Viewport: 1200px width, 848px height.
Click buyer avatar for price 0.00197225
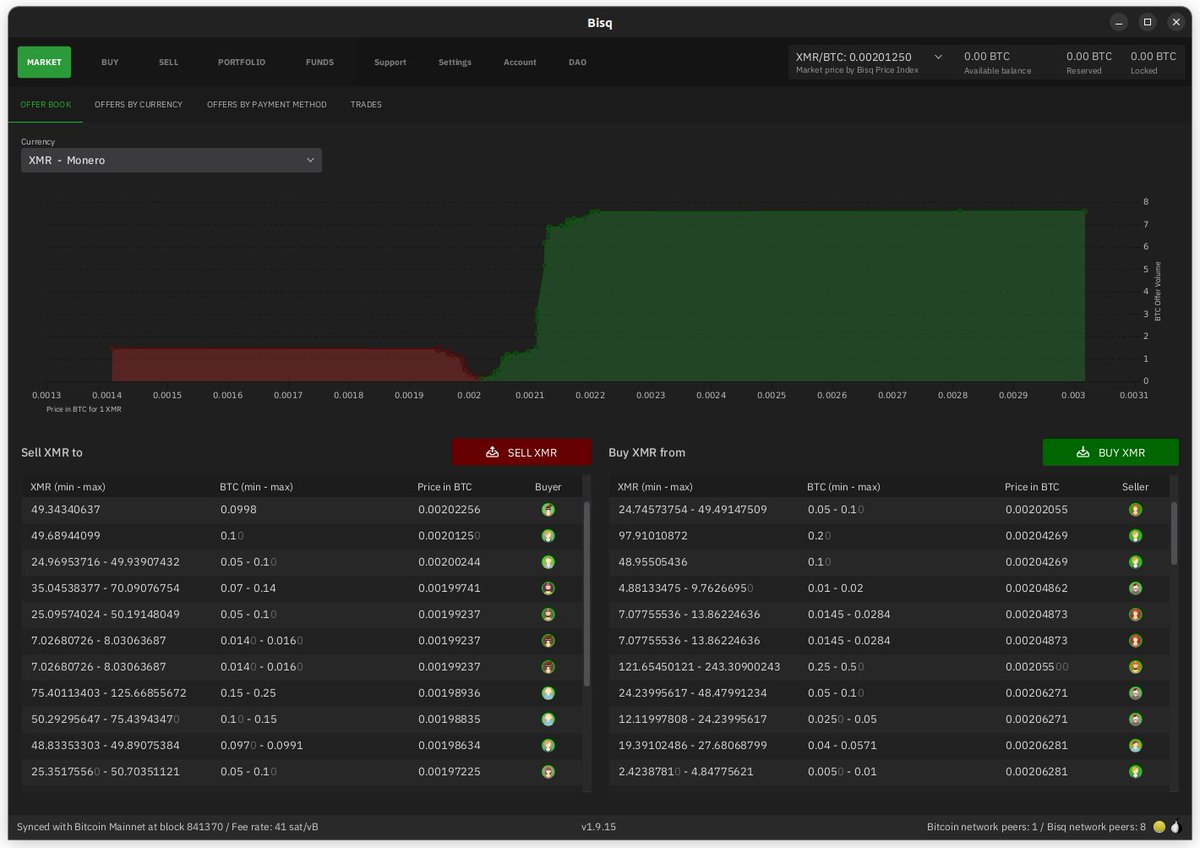pyautogui.click(x=548, y=771)
